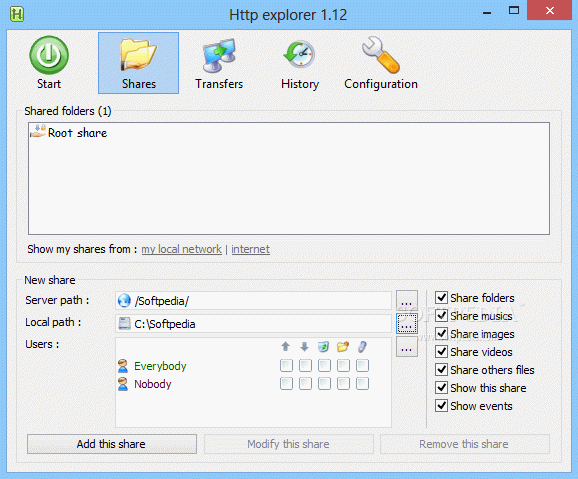Image resolution: width=578 pixels, height=479 pixels.
Task: Uncheck Share folders option
Action: [441, 298]
